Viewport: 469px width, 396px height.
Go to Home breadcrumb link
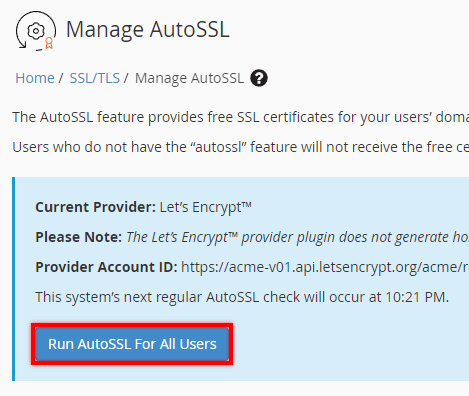(35, 78)
